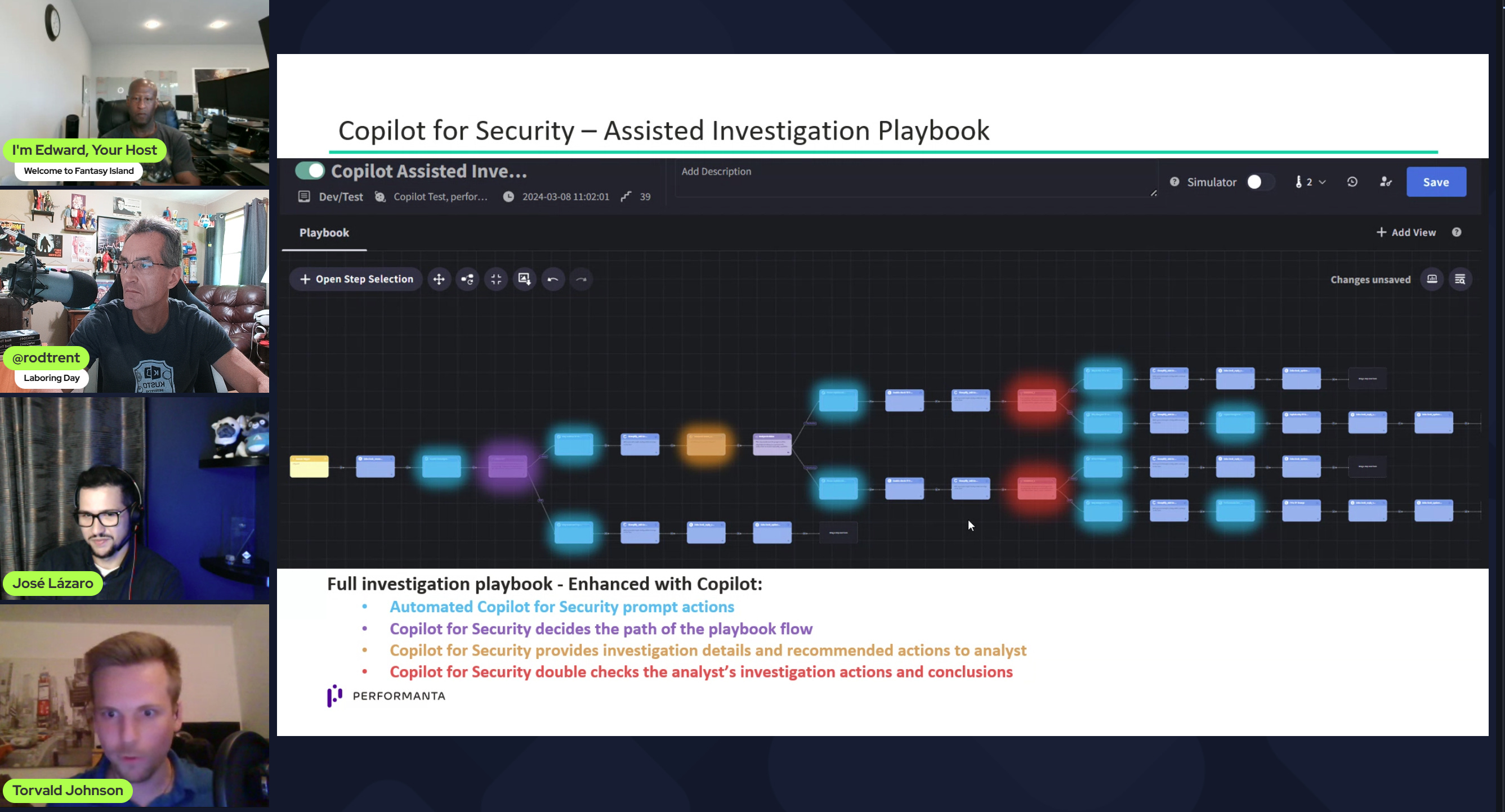Toggle the Copilot Assisted Inve... playbook on/off

308,171
